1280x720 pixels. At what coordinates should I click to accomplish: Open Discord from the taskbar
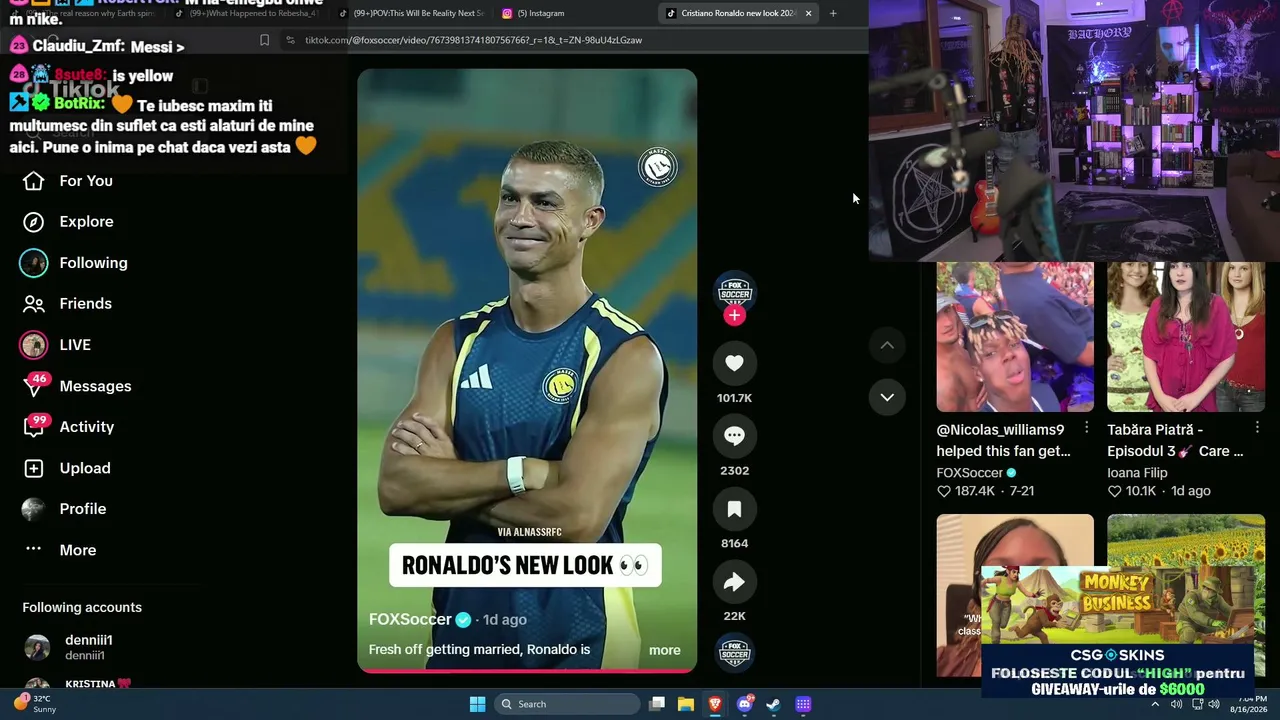click(745, 704)
